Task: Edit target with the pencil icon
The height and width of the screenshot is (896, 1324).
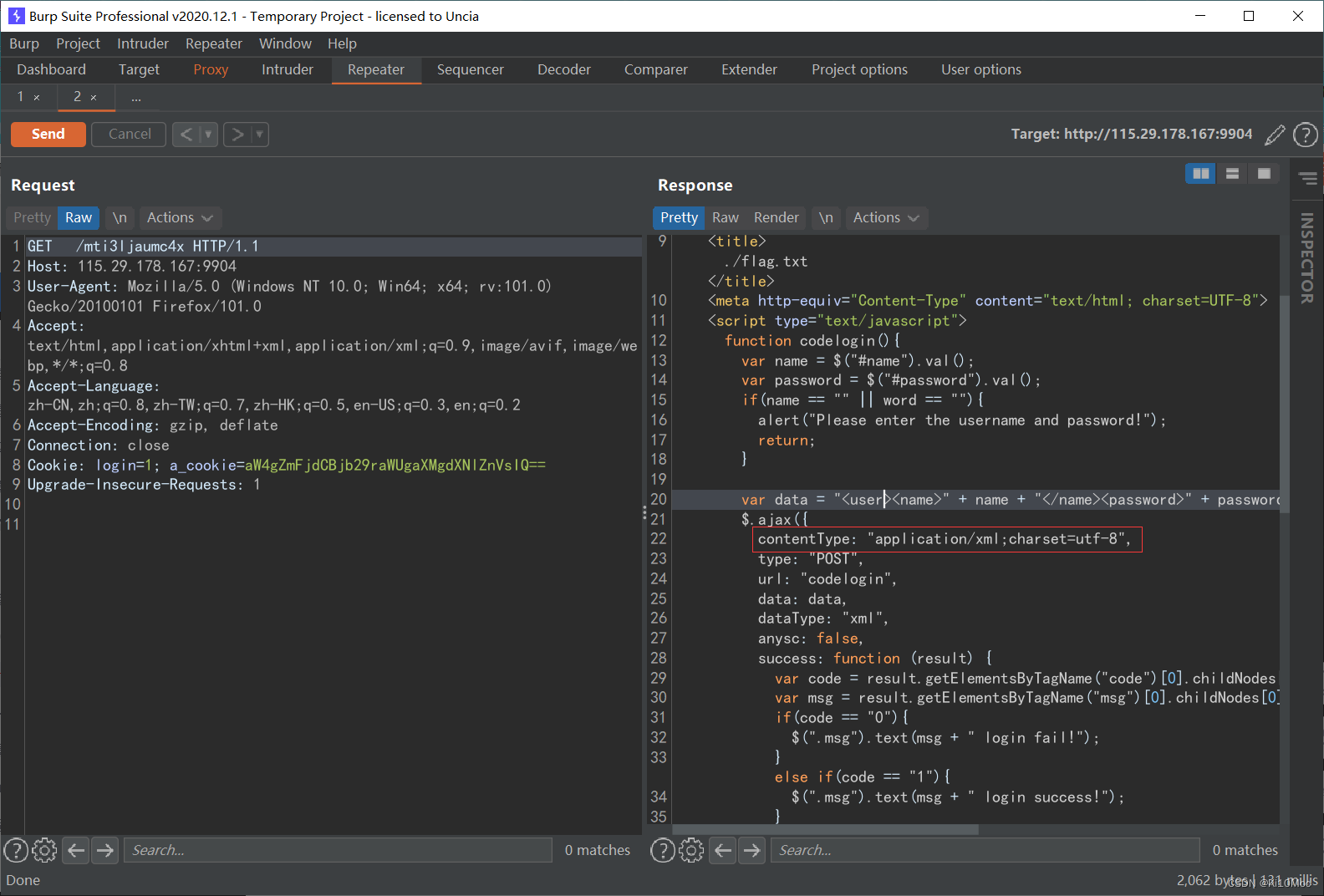Action: pos(1275,135)
